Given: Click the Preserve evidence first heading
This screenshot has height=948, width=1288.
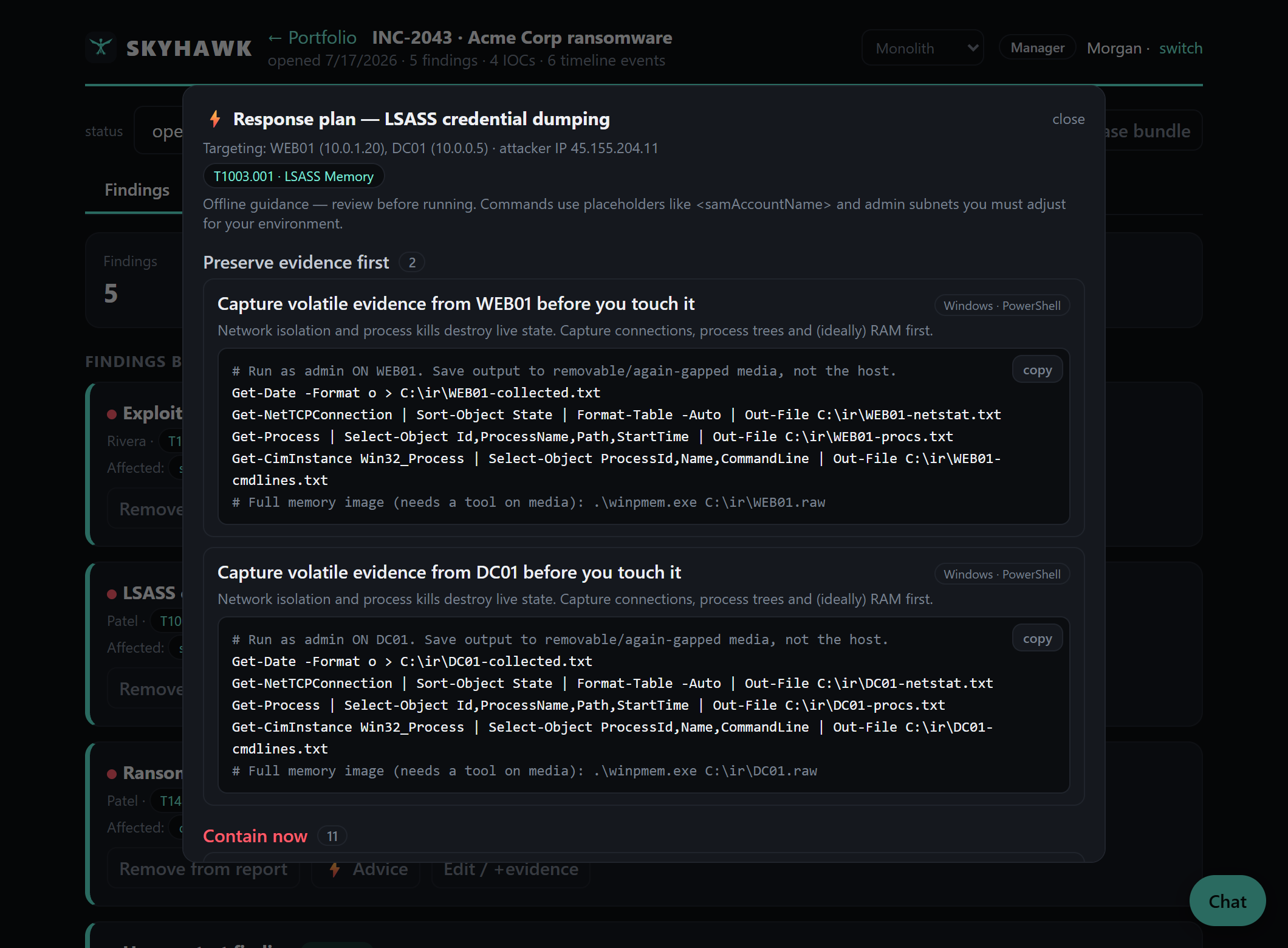Looking at the screenshot, I should tap(296, 263).
